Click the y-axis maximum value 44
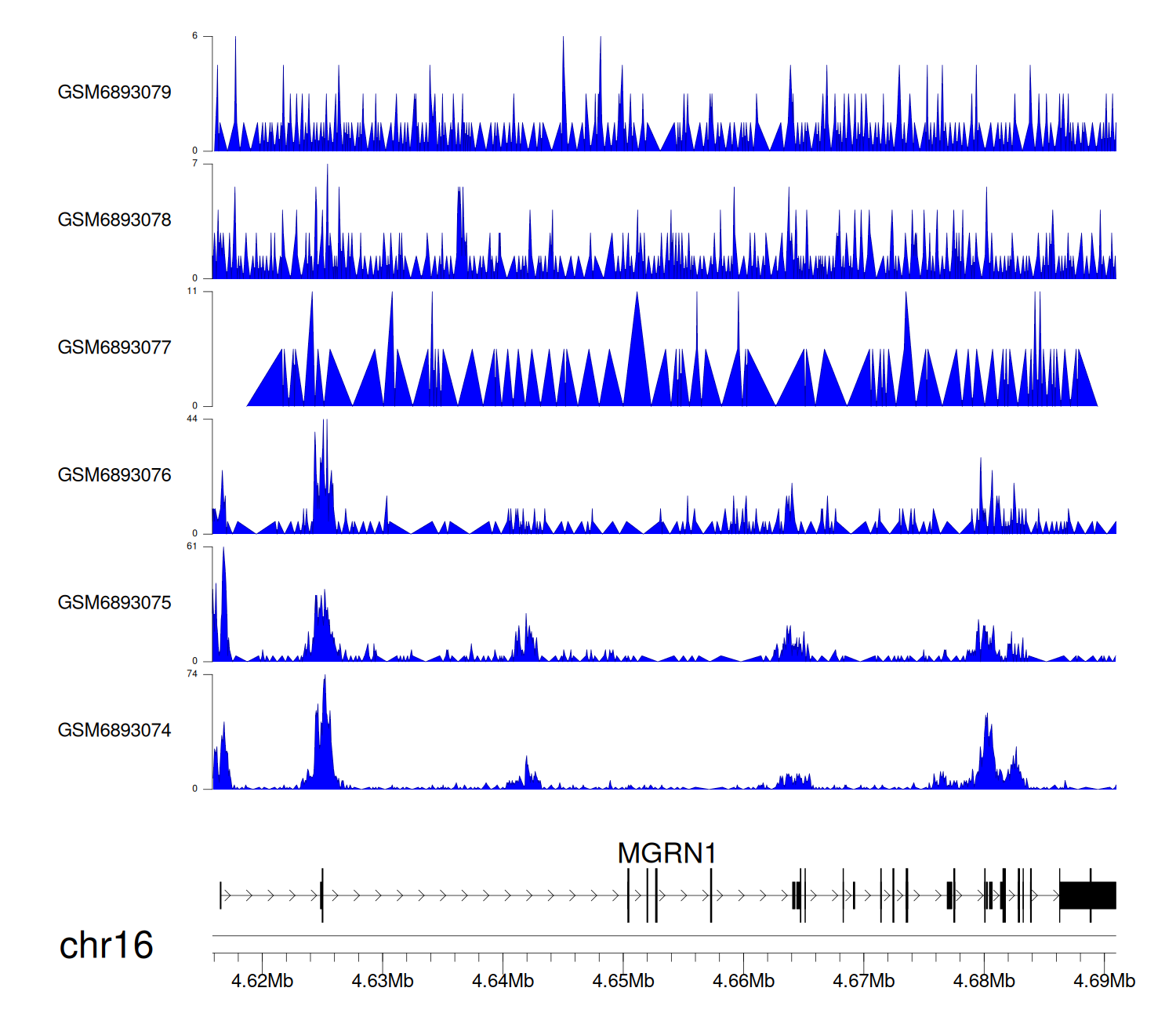Image resolution: width=1176 pixels, height=1035 pixels. tap(192, 419)
